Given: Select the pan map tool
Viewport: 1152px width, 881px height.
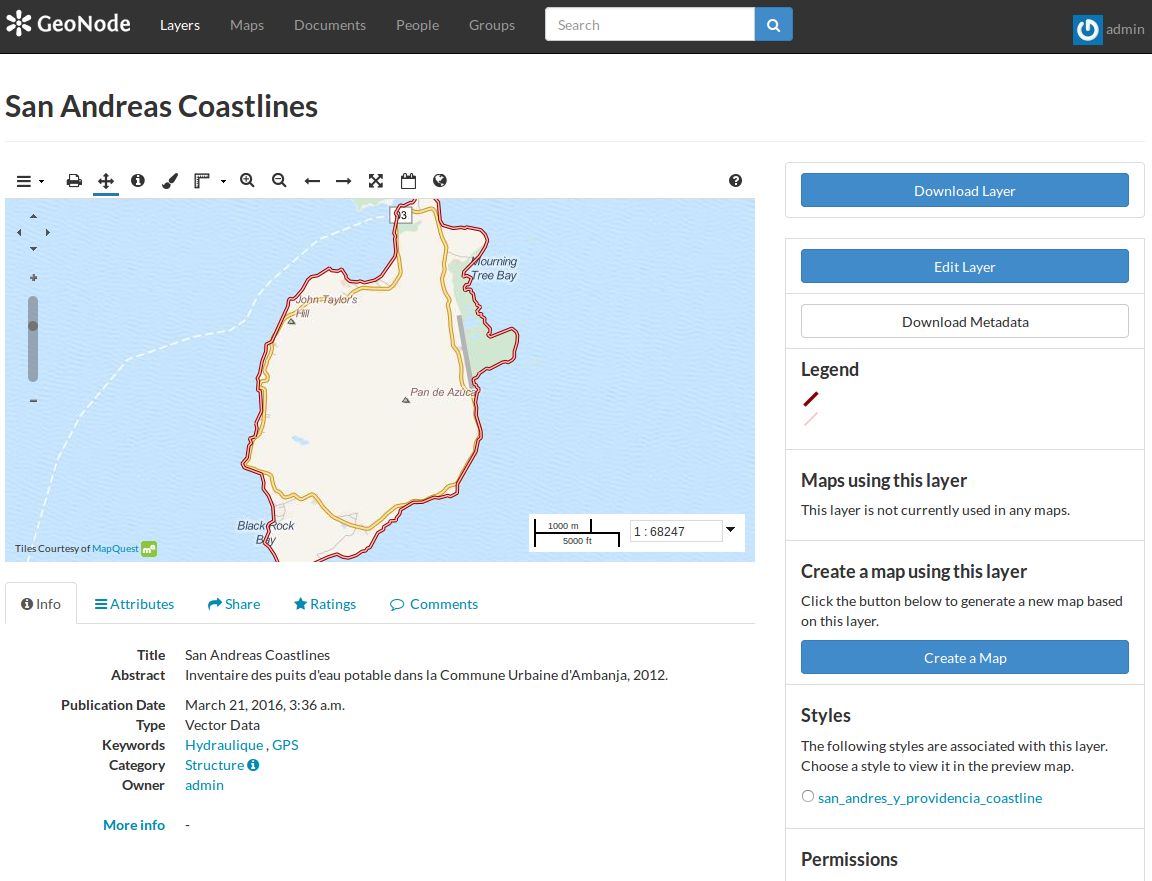Looking at the screenshot, I should pyautogui.click(x=106, y=181).
